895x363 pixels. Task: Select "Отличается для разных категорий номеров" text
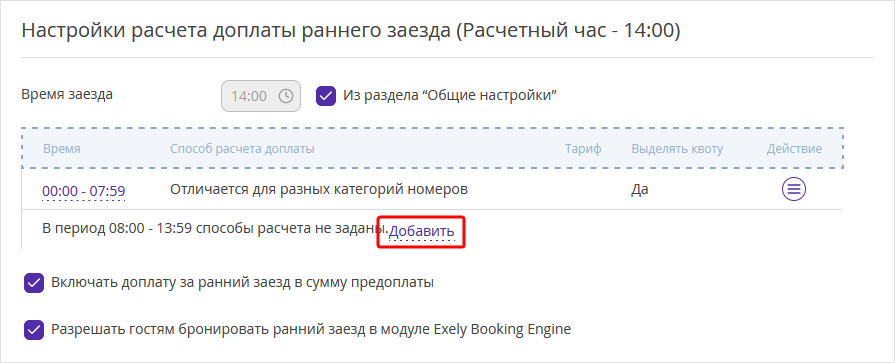[x=319, y=189]
